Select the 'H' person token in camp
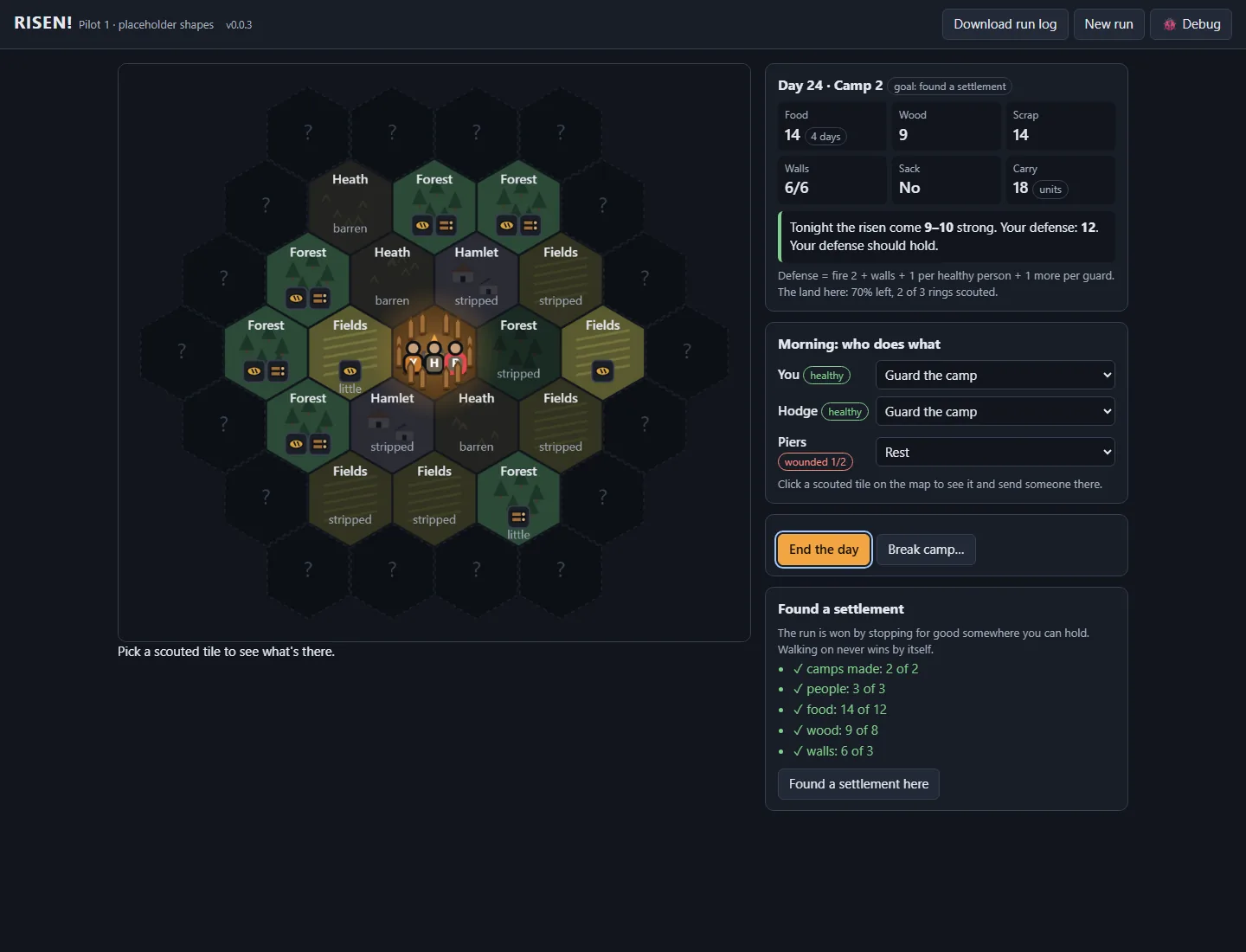 [434, 357]
